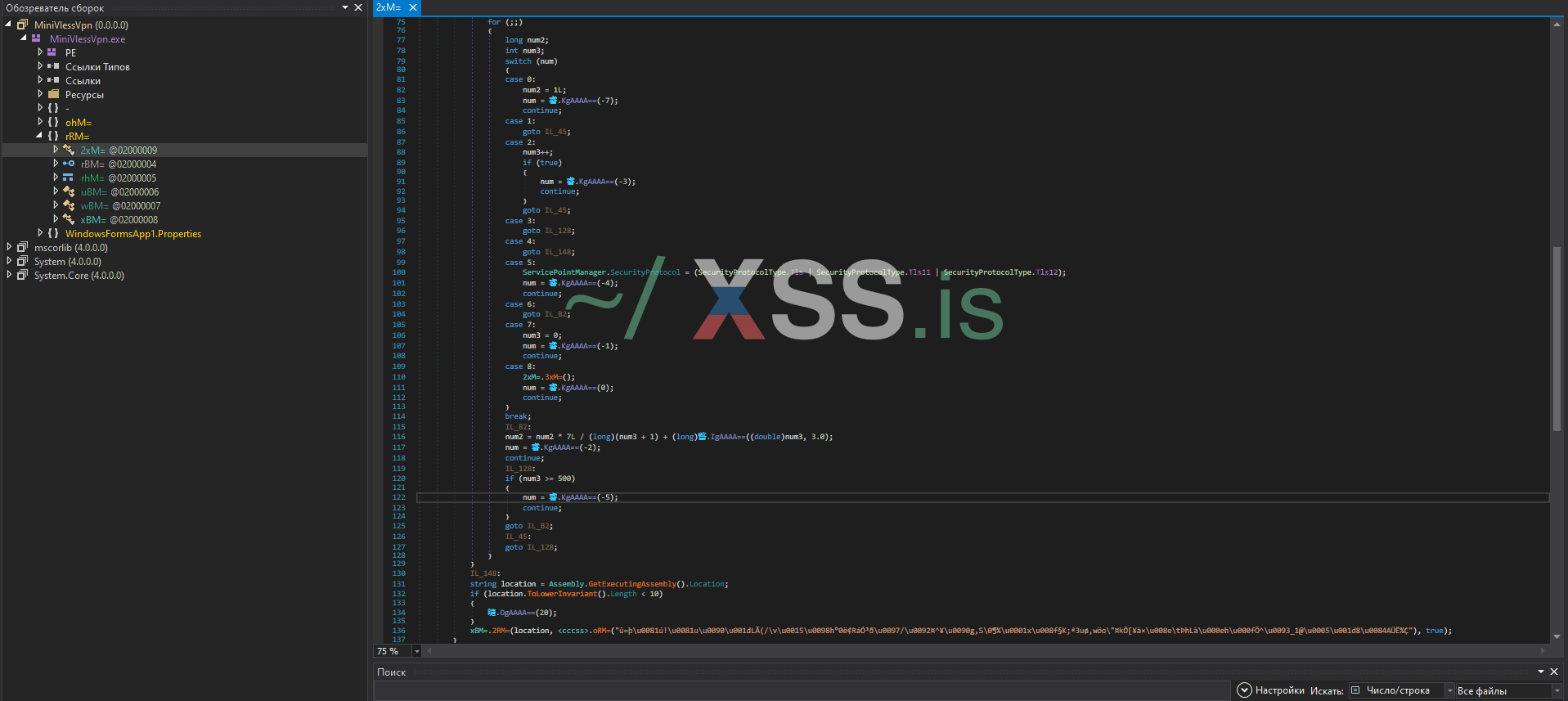Expand the mscorlib (4.0.0.0) assembly
The height and width of the screenshot is (701, 1568).
click(9, 247)
